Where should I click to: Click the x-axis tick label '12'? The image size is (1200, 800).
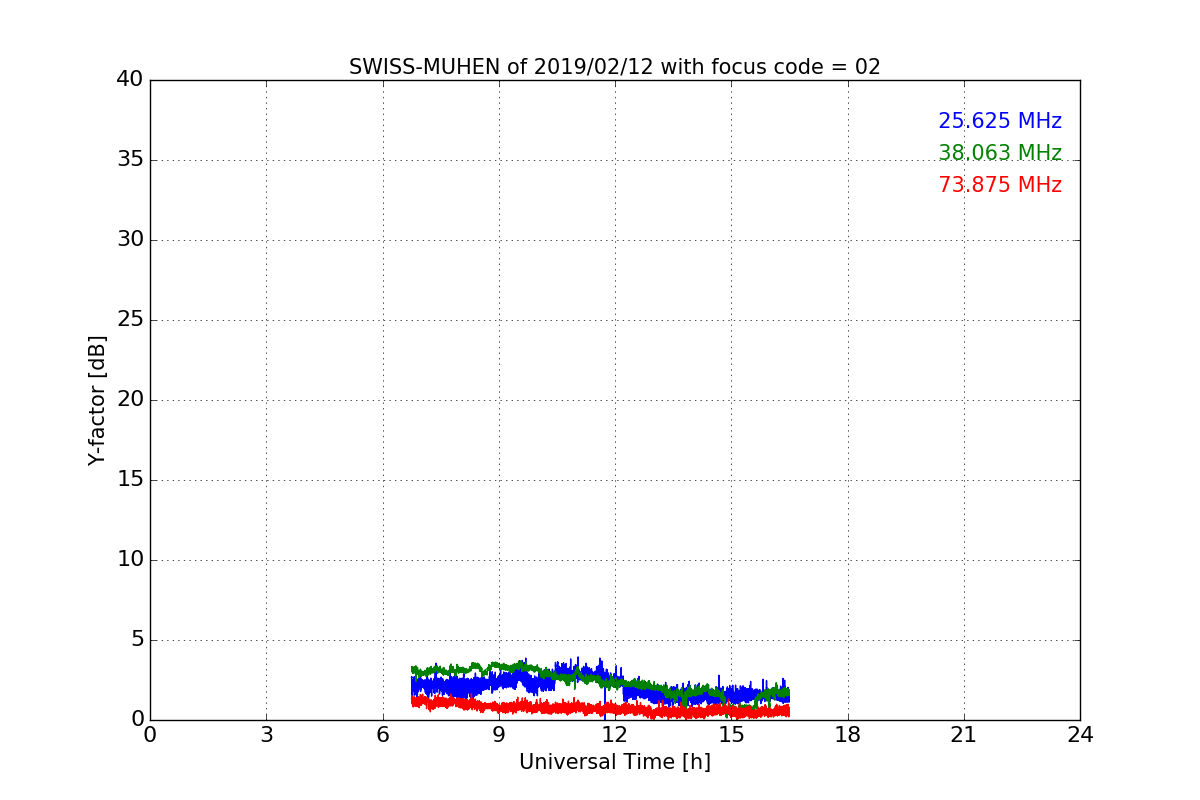[x=615, y=734]
